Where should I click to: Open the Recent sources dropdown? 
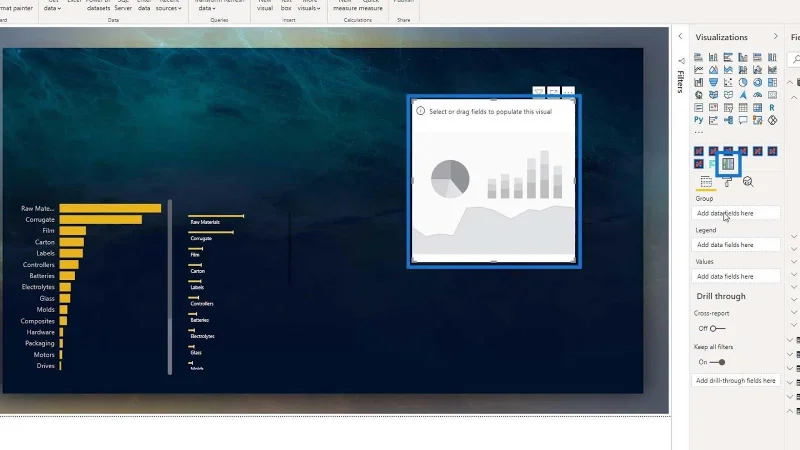click(x=168, y=6)
